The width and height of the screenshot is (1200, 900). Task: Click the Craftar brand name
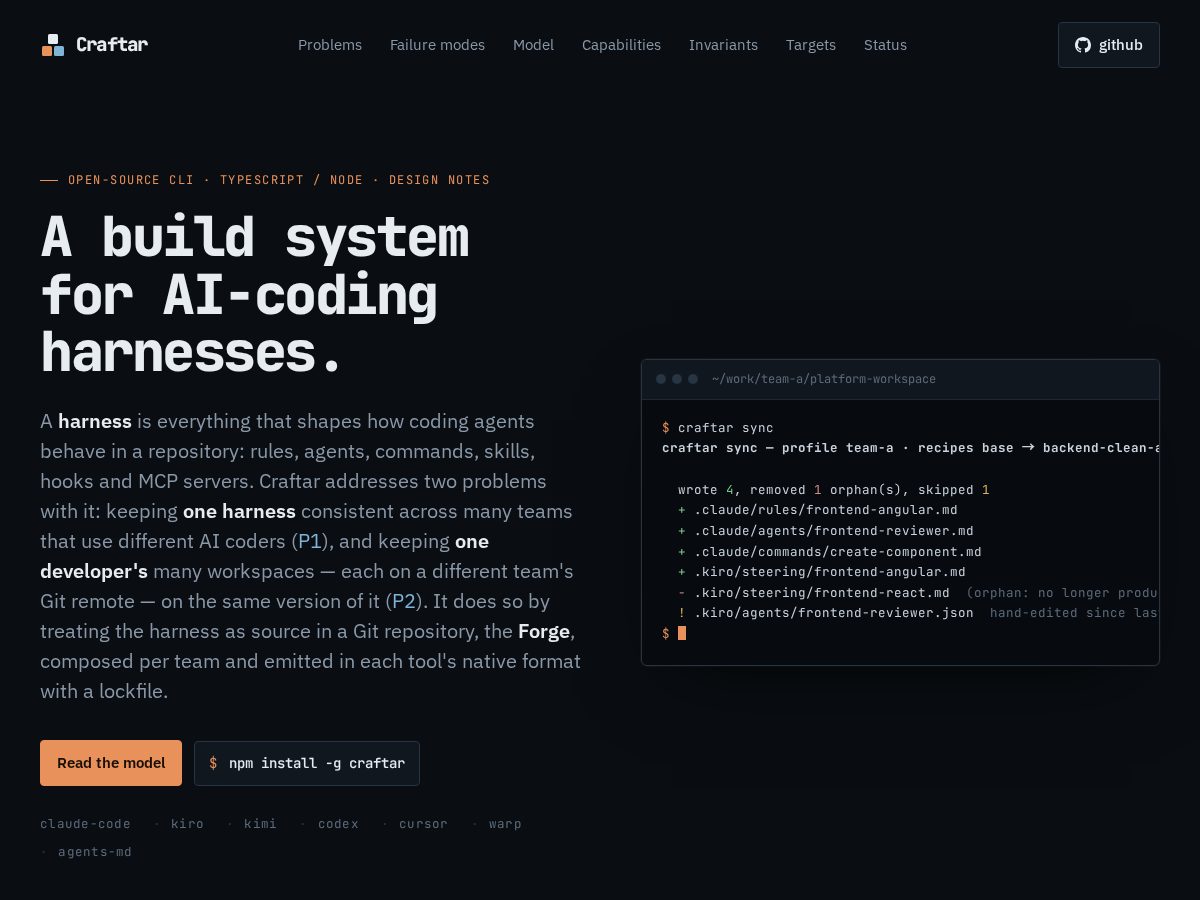112,44
